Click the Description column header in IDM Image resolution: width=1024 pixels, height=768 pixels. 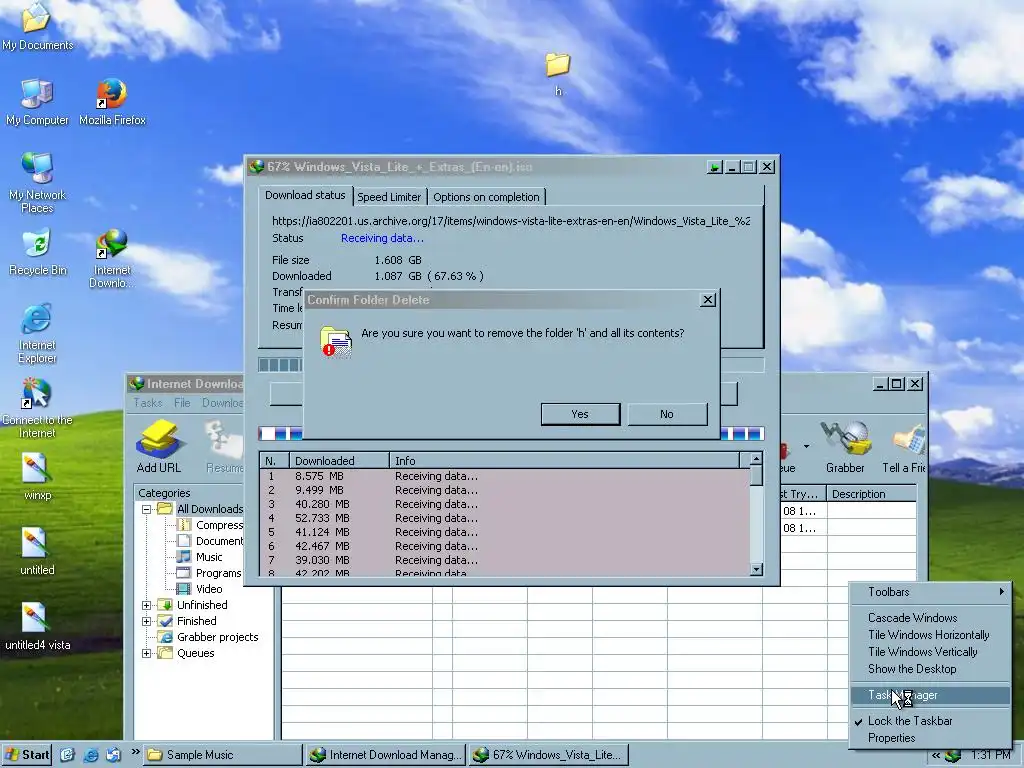872,494
